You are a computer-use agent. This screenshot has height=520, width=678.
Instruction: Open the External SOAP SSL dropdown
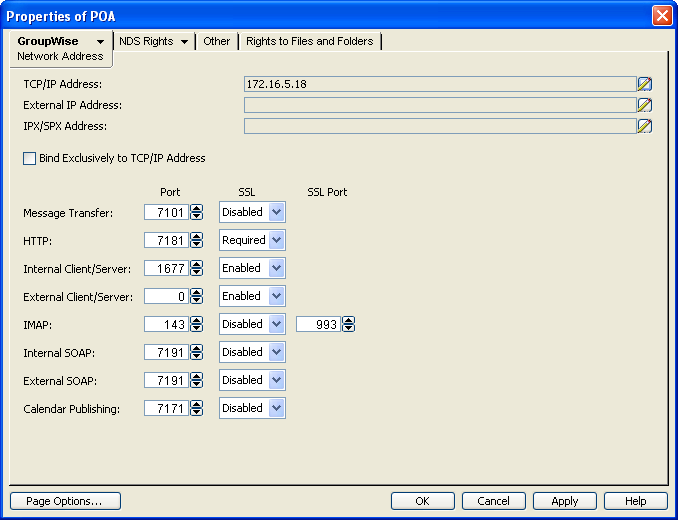point(276,380)
